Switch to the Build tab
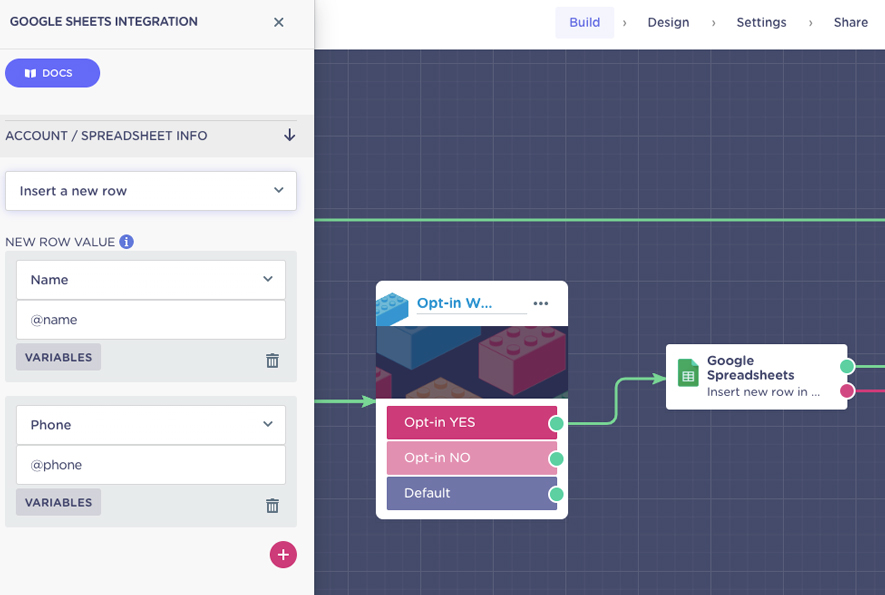Screen dimensions: 885x595 (584, 23)
